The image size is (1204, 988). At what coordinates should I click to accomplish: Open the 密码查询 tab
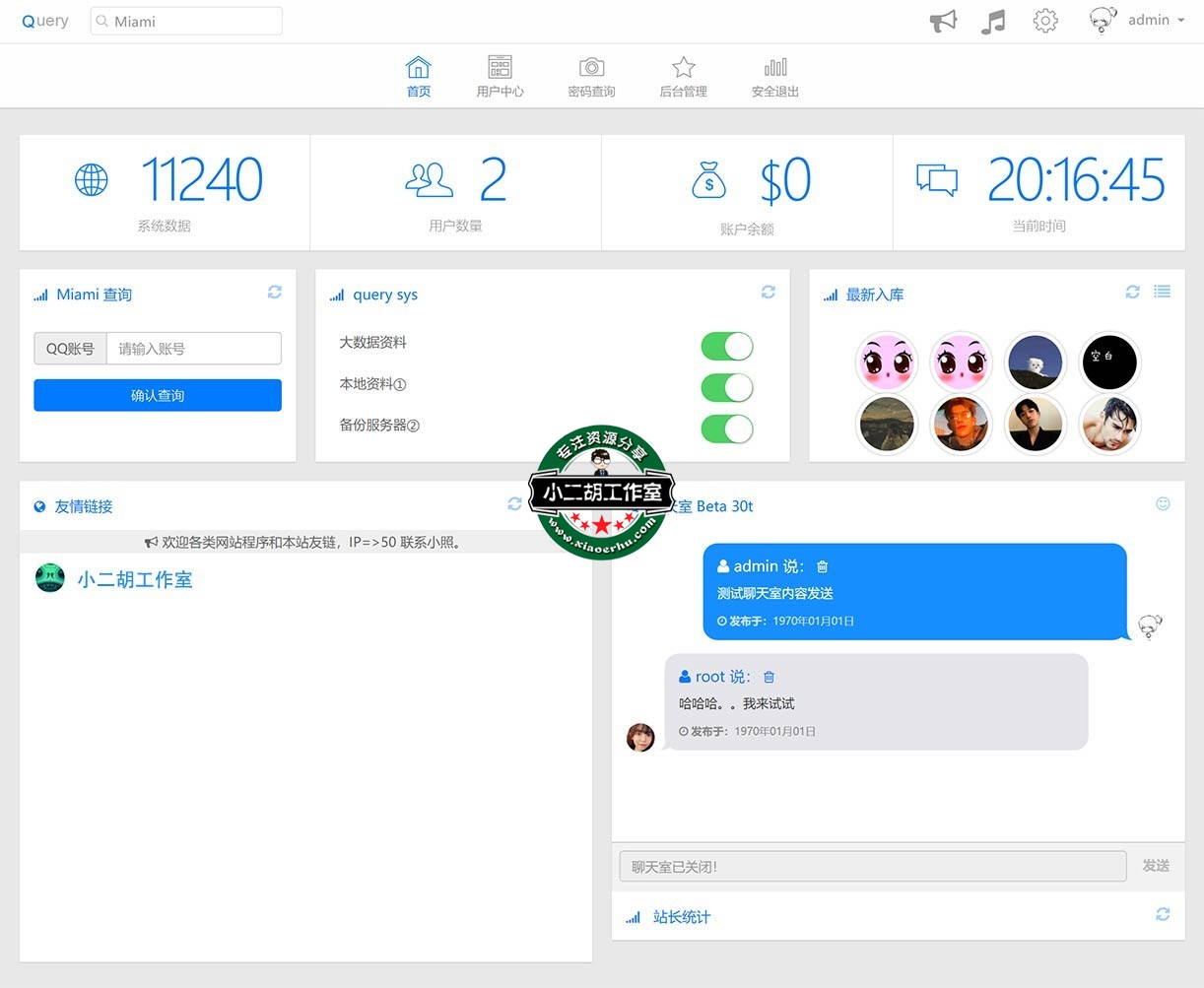[591, 77]
